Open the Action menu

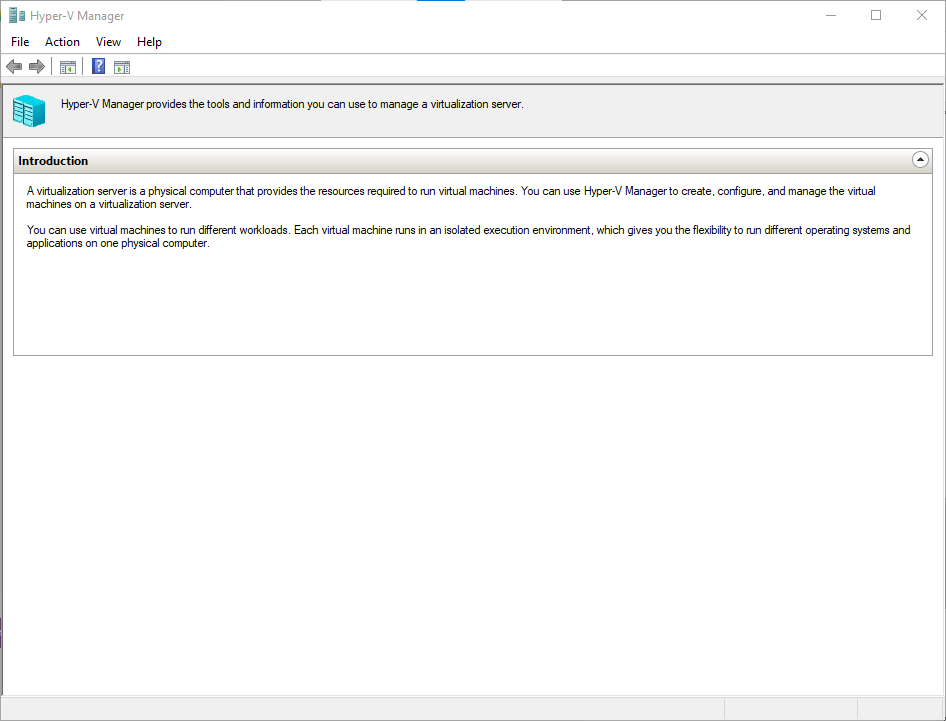click(62, 42)
